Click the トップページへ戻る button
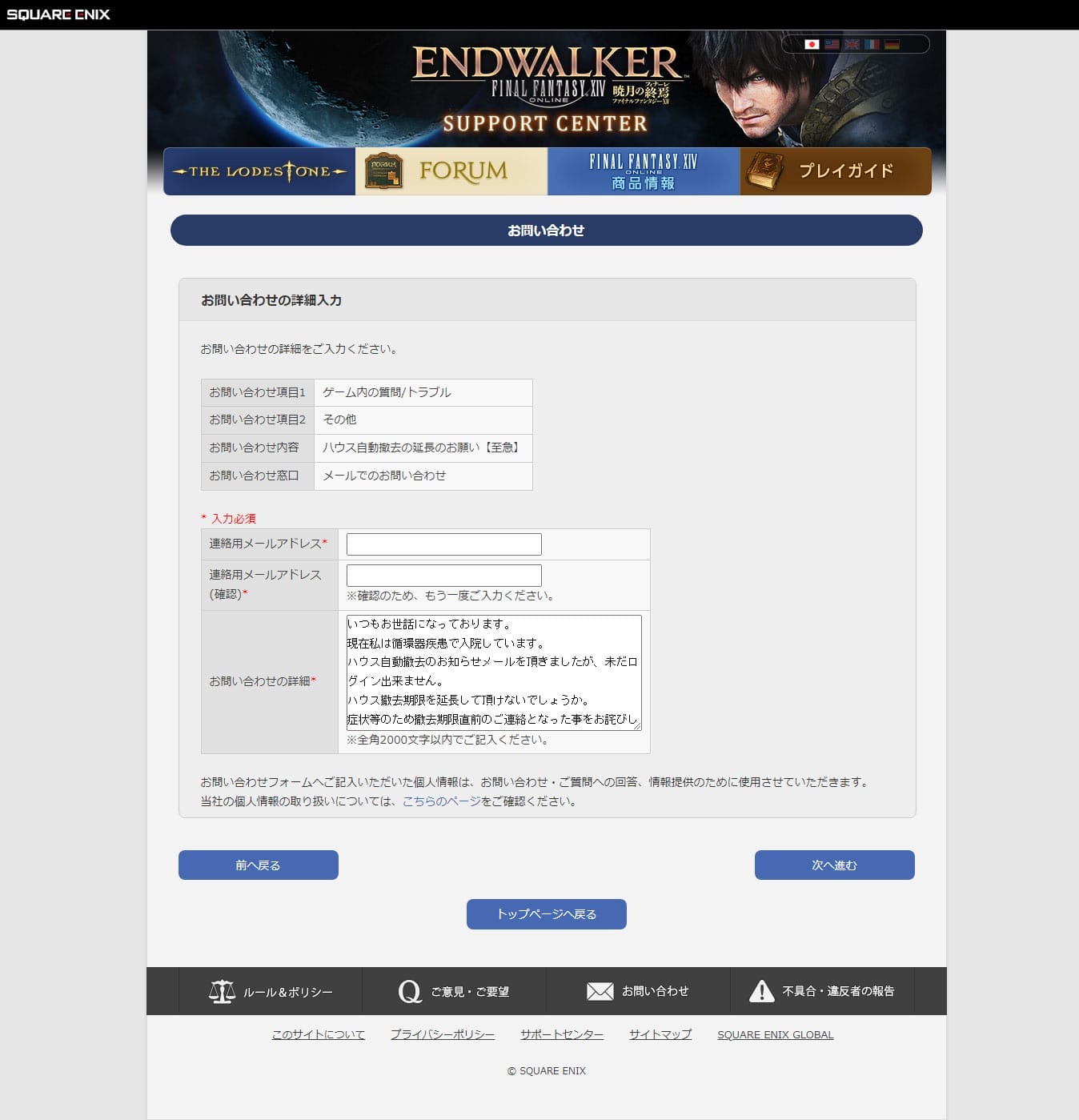This screenshot has width=1079, height=1120. pos(547,914)
